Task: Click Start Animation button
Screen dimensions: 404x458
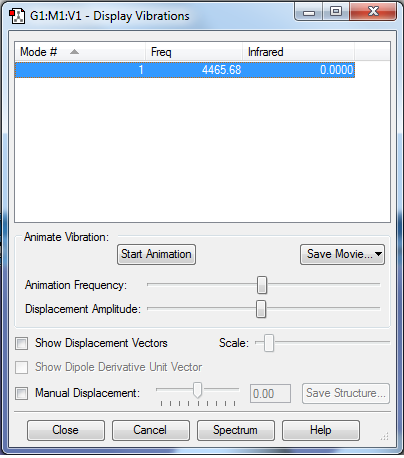Action: pyautogui.click(x=156, y=254)
